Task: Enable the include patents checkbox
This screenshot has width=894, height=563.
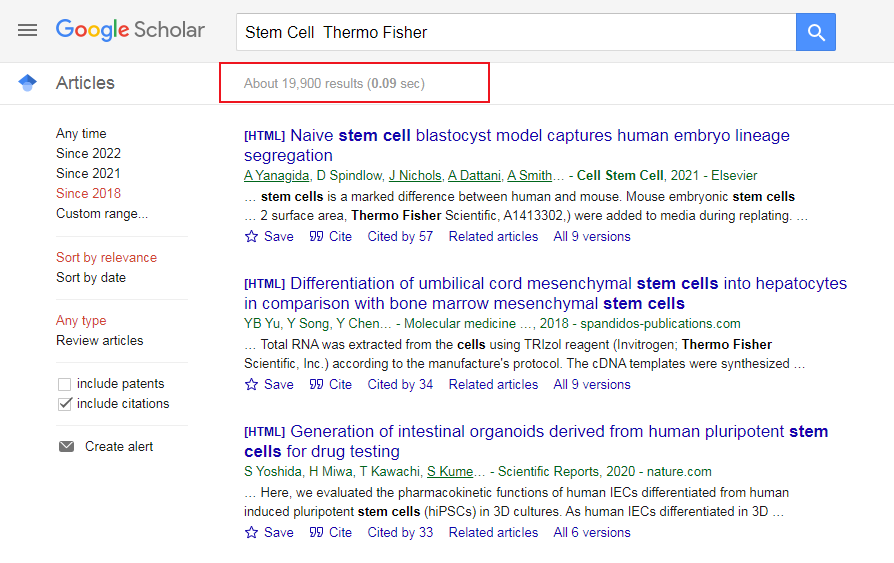Action: (x=65, y=384)
